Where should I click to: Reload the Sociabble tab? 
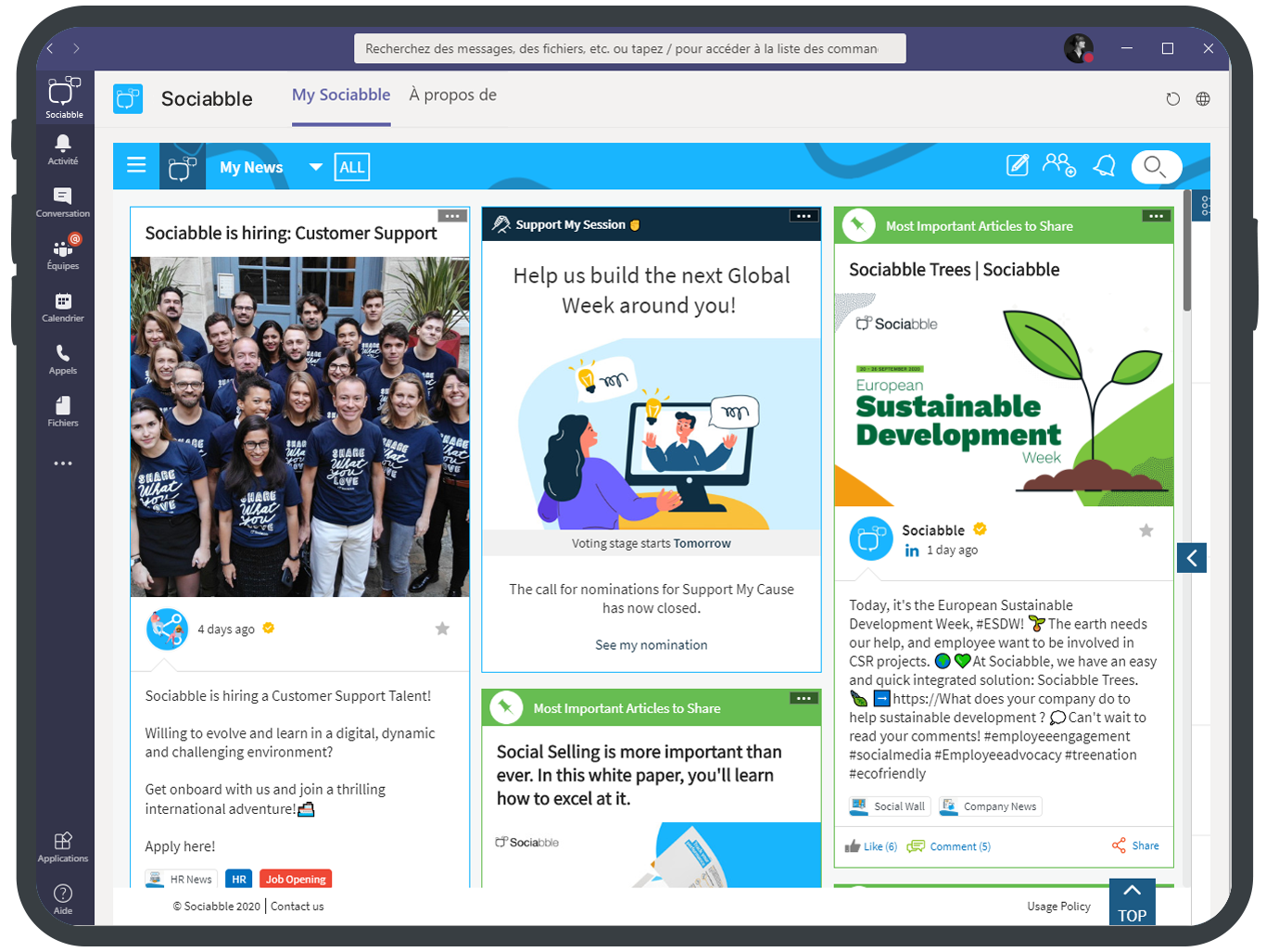(x=1172, y=99)
